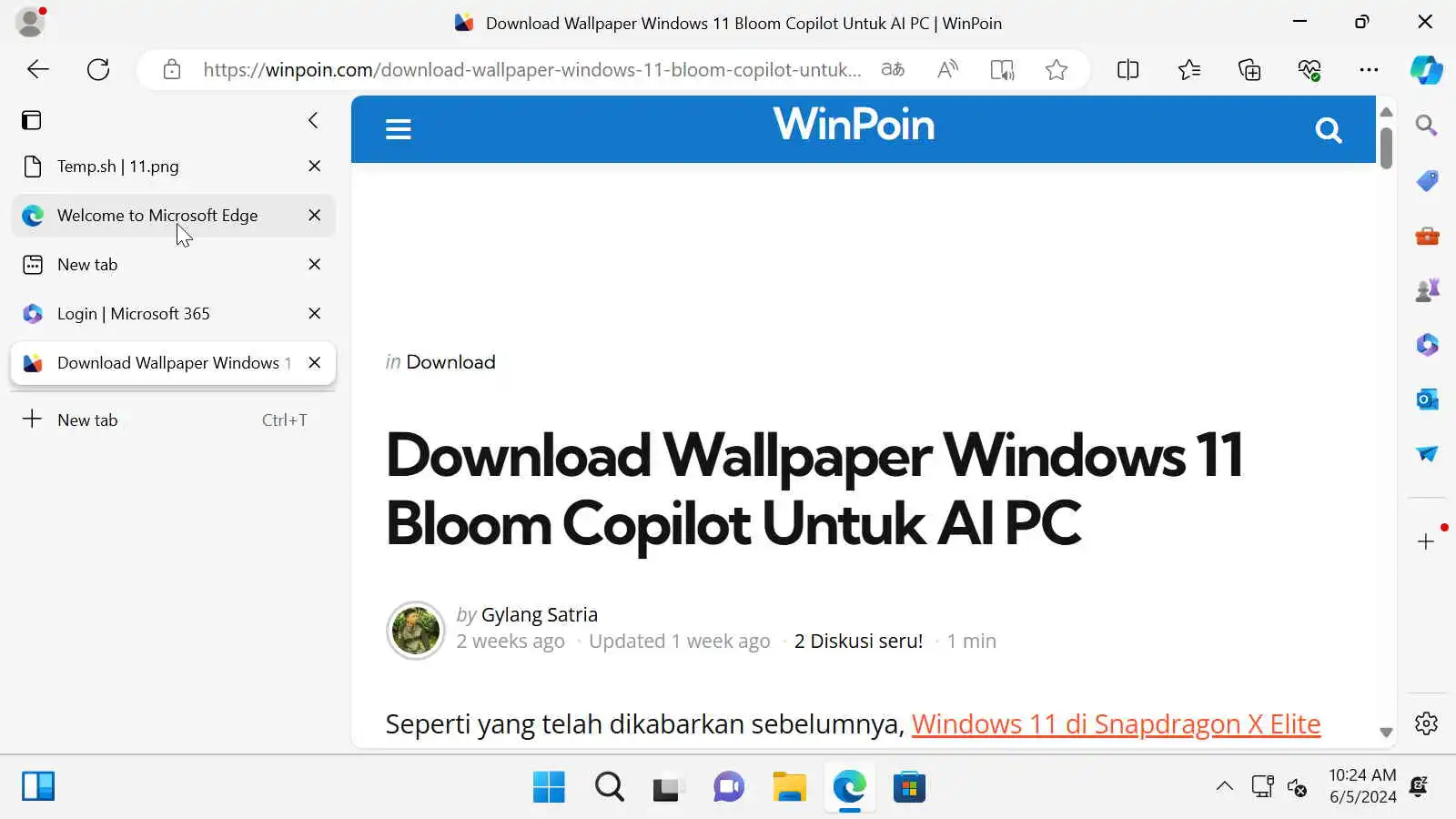Open Widgets from the taskbar
Image resolution: width=1456 pixels, height=819 pixels.
click(x=38, y=786)
